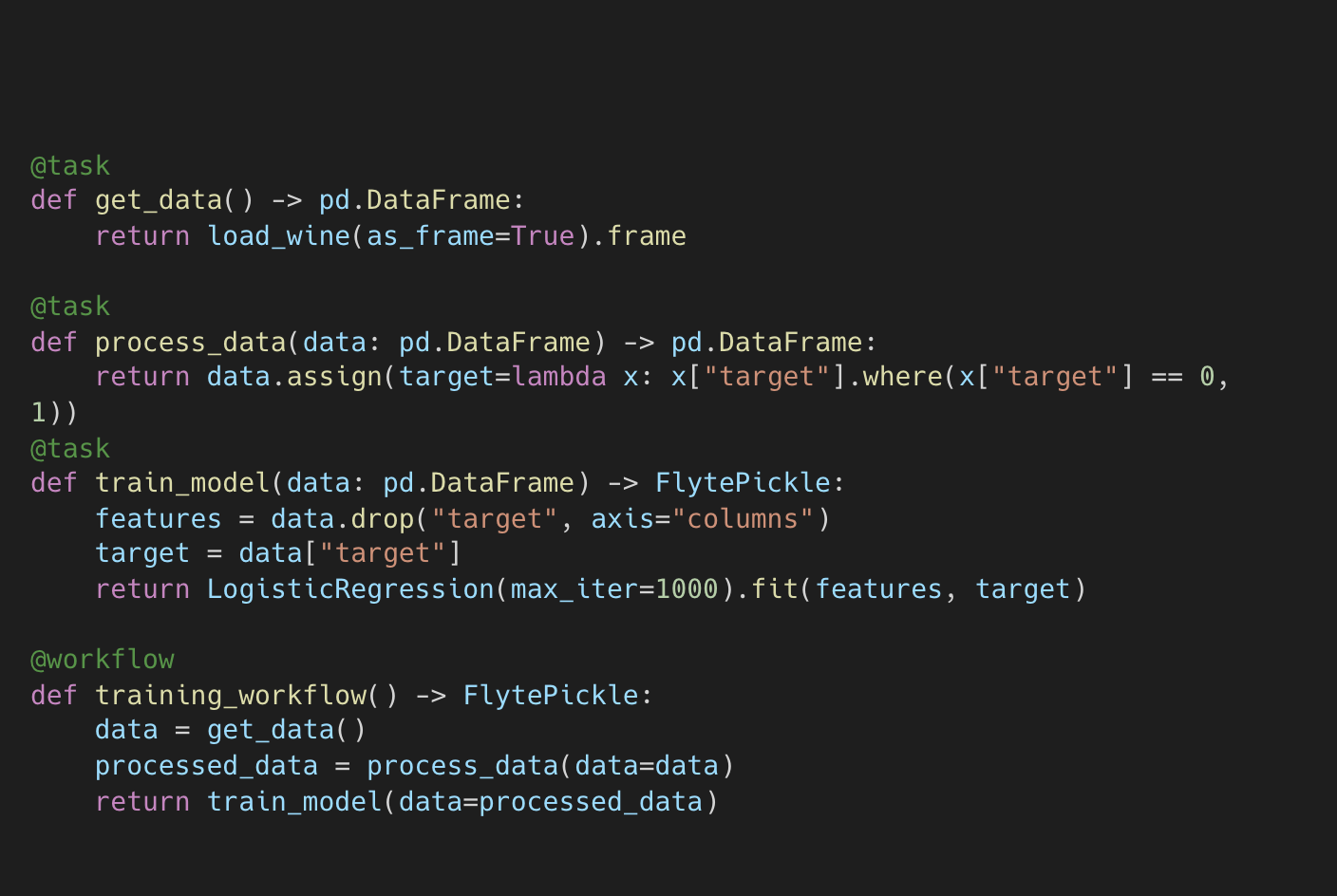Click the True value in load_wine
The image size is (1337, 896).
point(542,236)
